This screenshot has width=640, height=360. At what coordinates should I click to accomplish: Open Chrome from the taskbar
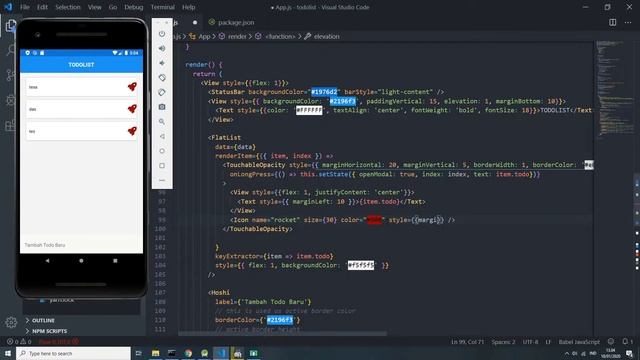188,353
